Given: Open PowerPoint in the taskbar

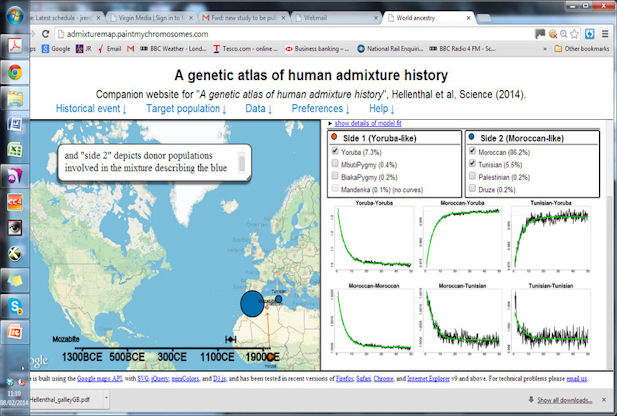Looking at the screenshot, I should tap(15, 332).
